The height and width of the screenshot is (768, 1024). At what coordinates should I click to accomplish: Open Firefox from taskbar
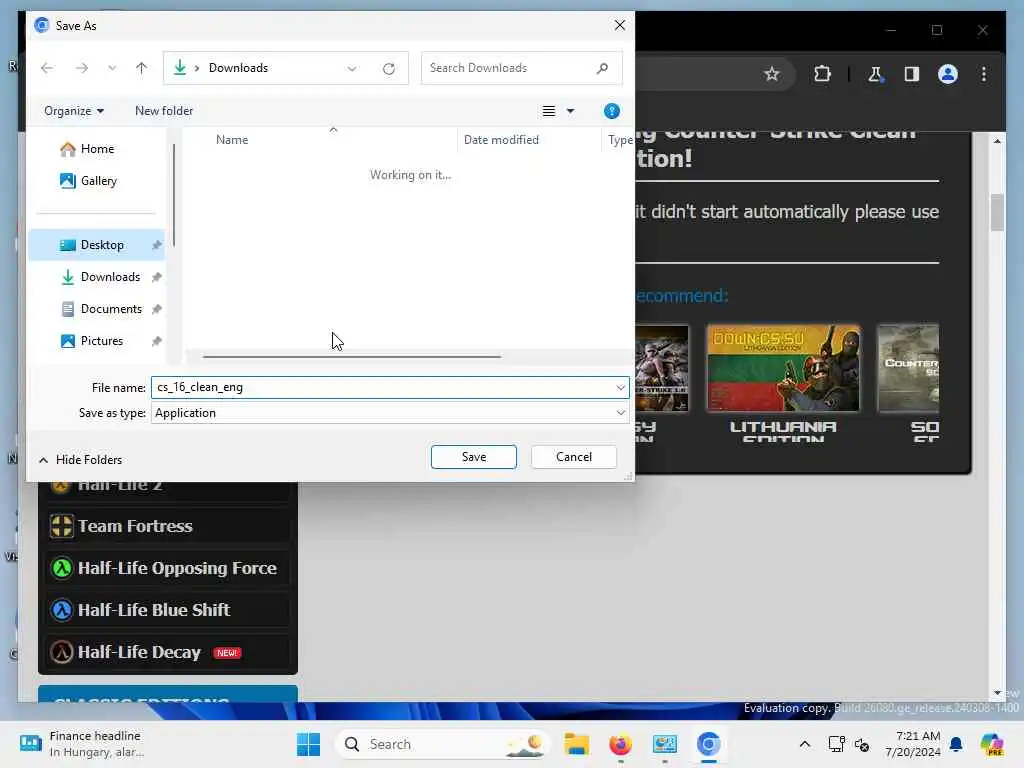click(620, 744)
